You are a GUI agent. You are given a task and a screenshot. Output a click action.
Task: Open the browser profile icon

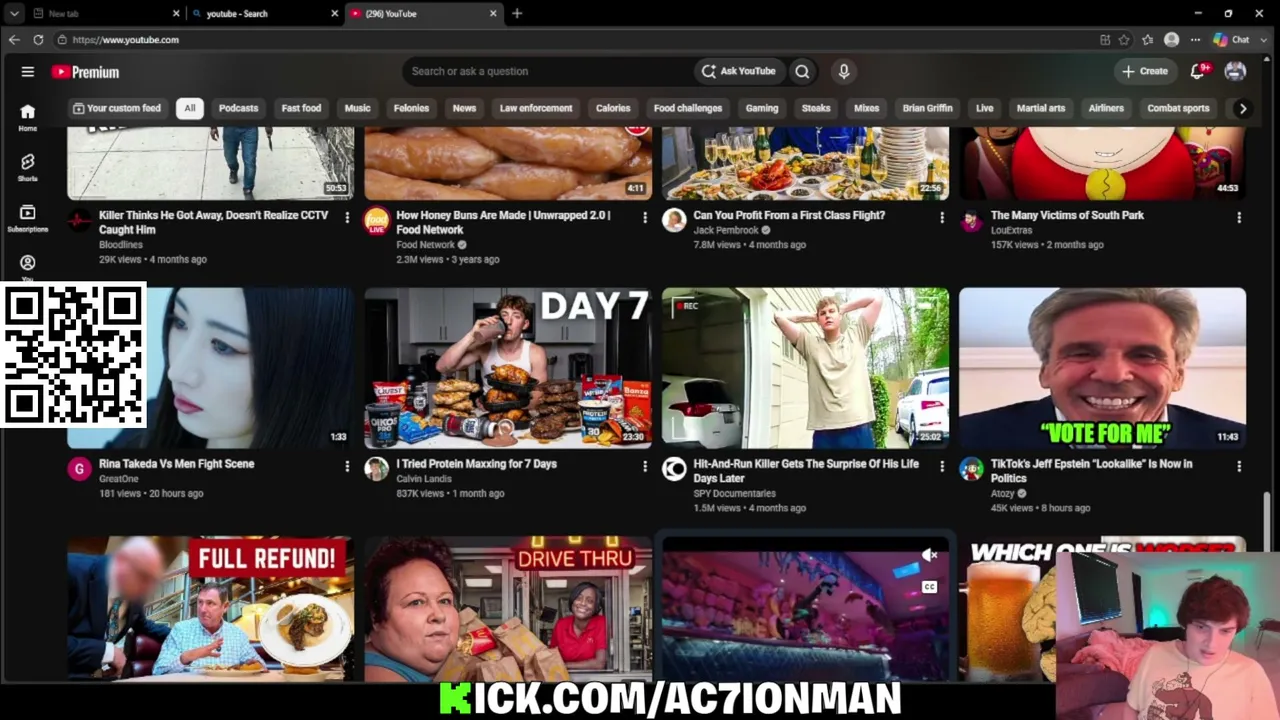pos(1171,40)
